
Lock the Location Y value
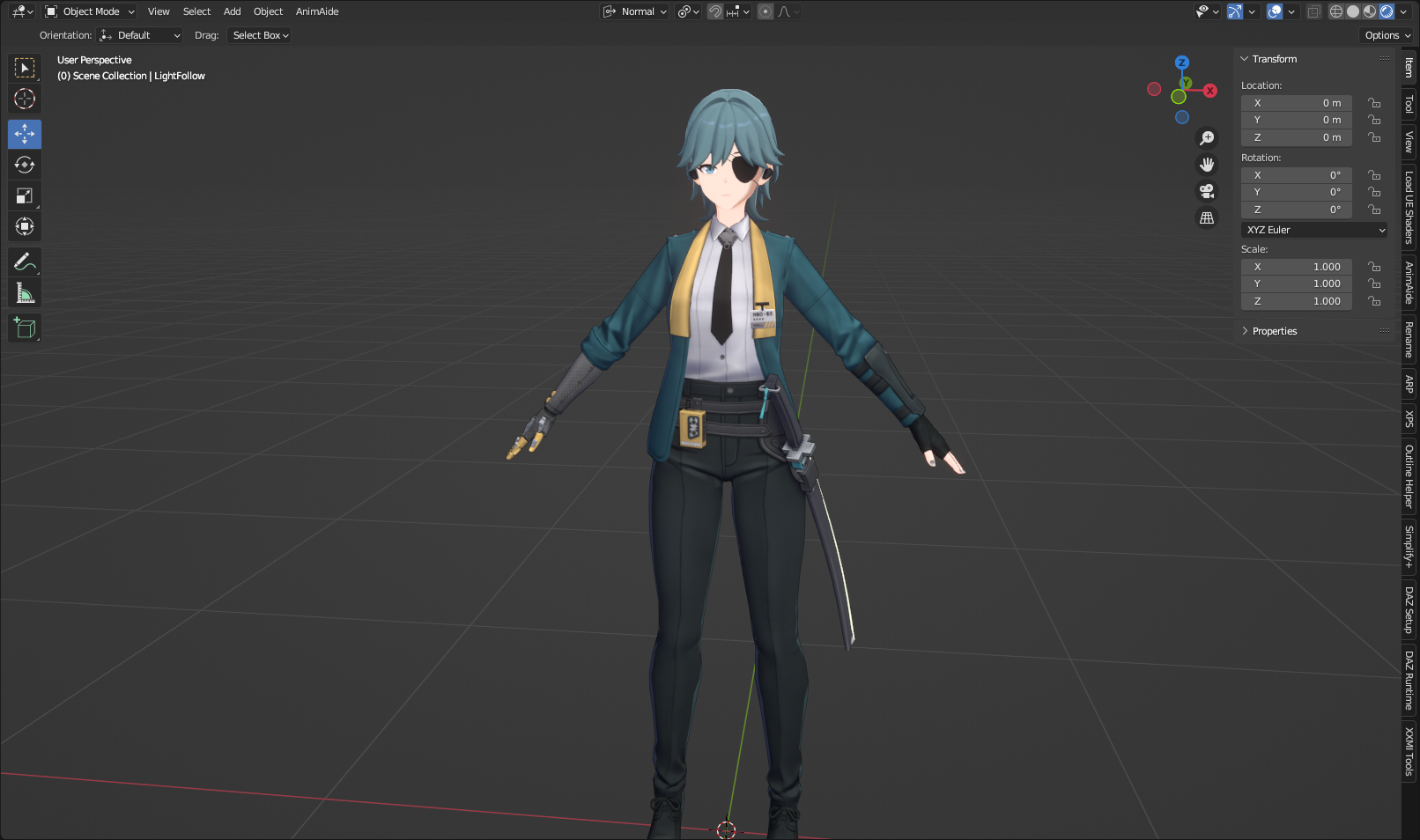pos(1374,120)
